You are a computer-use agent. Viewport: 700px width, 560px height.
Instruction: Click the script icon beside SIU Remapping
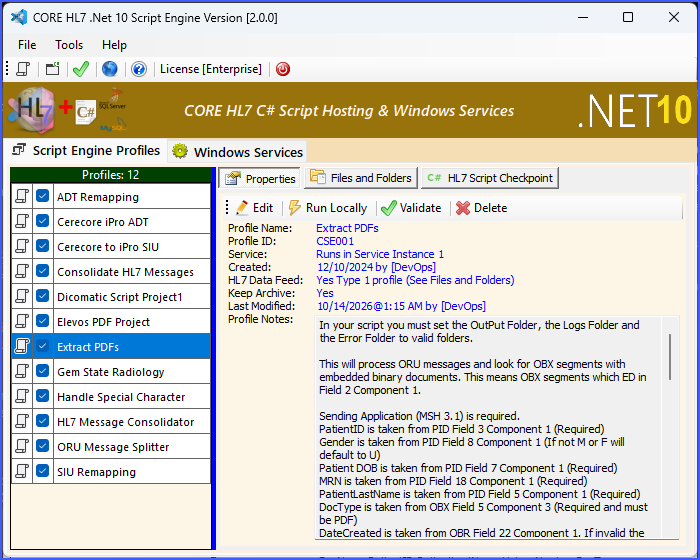tap(22, 472)
